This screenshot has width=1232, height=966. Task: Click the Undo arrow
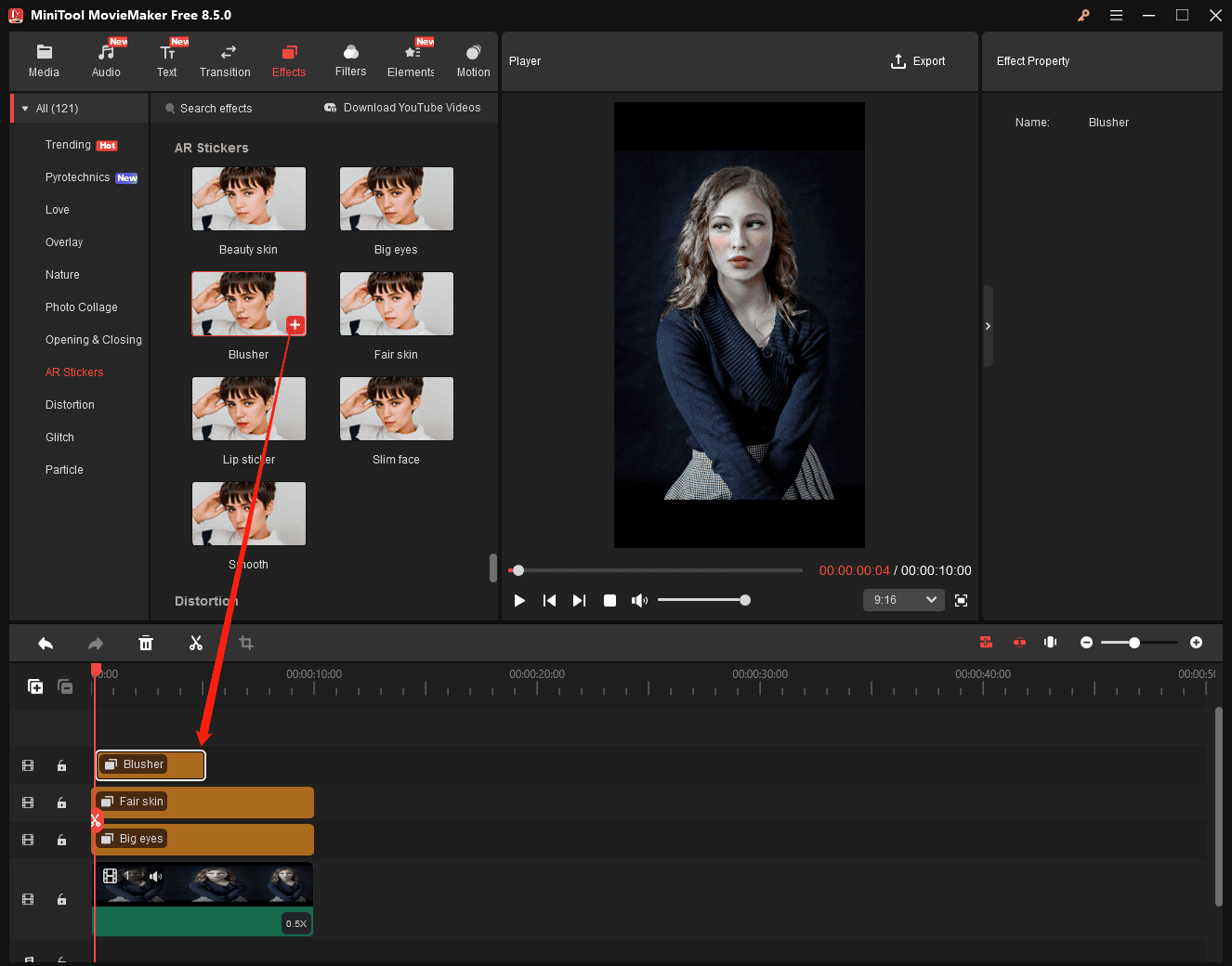coord(46,642)
